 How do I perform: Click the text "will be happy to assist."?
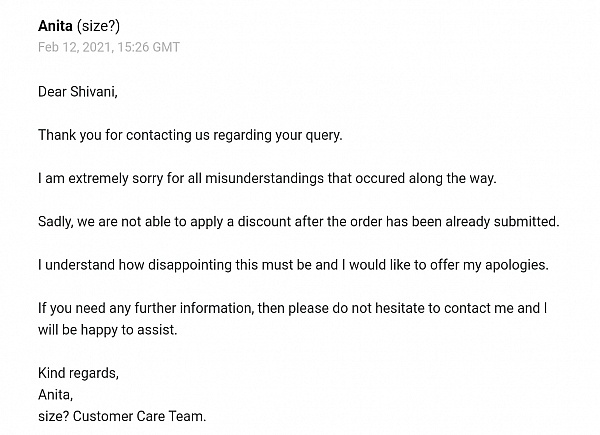[108, 330]
